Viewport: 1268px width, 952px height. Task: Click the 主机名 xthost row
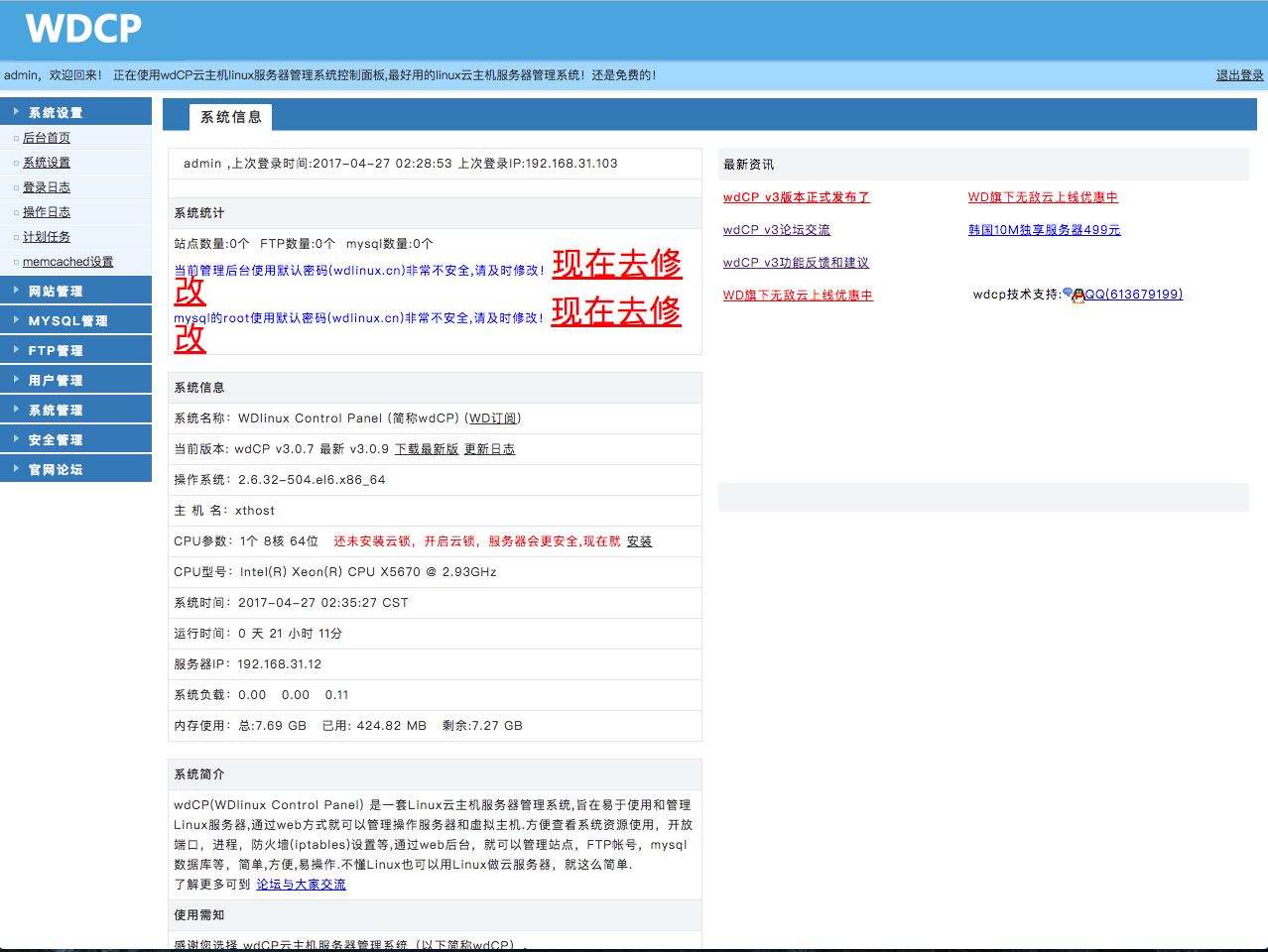coord(435,511)
